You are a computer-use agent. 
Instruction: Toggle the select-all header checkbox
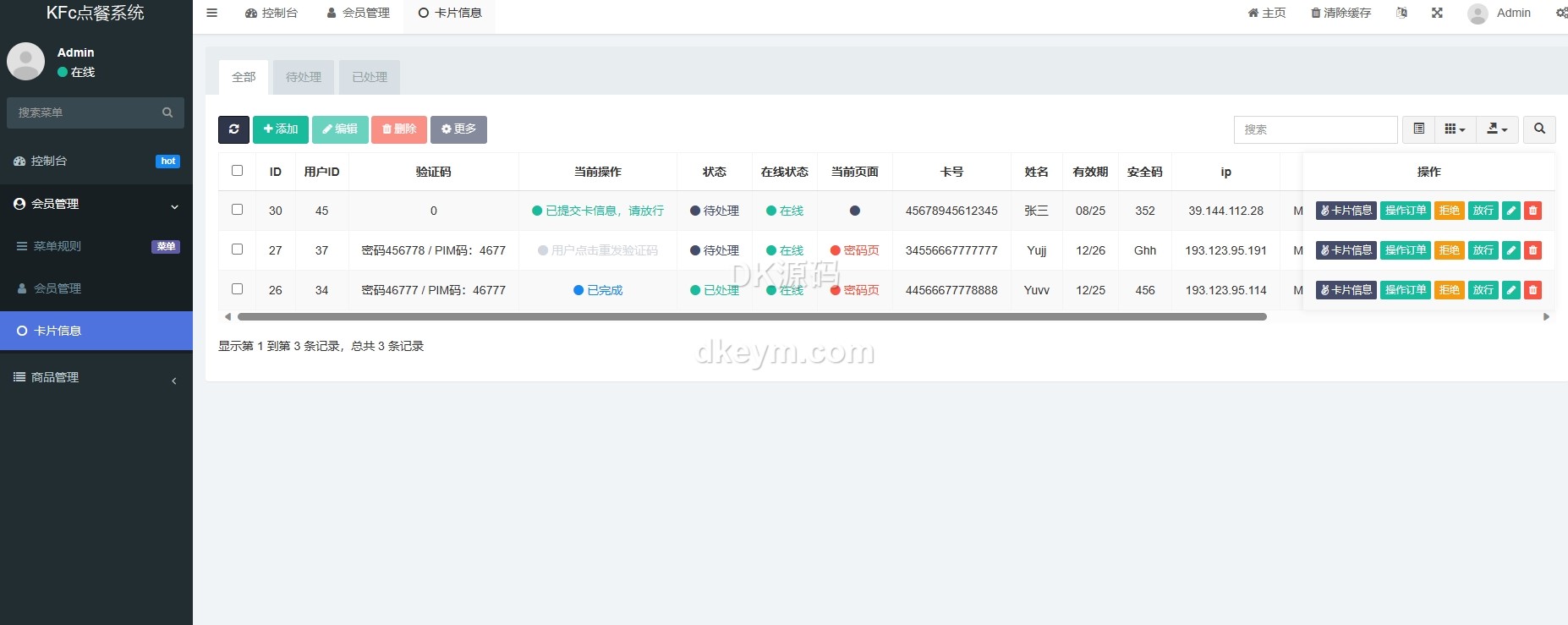point(237,171)
